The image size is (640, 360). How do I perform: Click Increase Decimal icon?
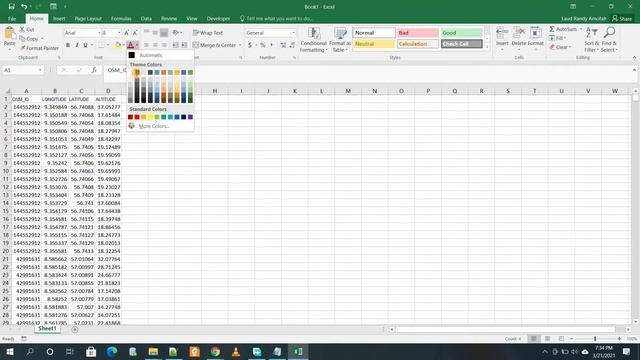(x=283, y=45)
